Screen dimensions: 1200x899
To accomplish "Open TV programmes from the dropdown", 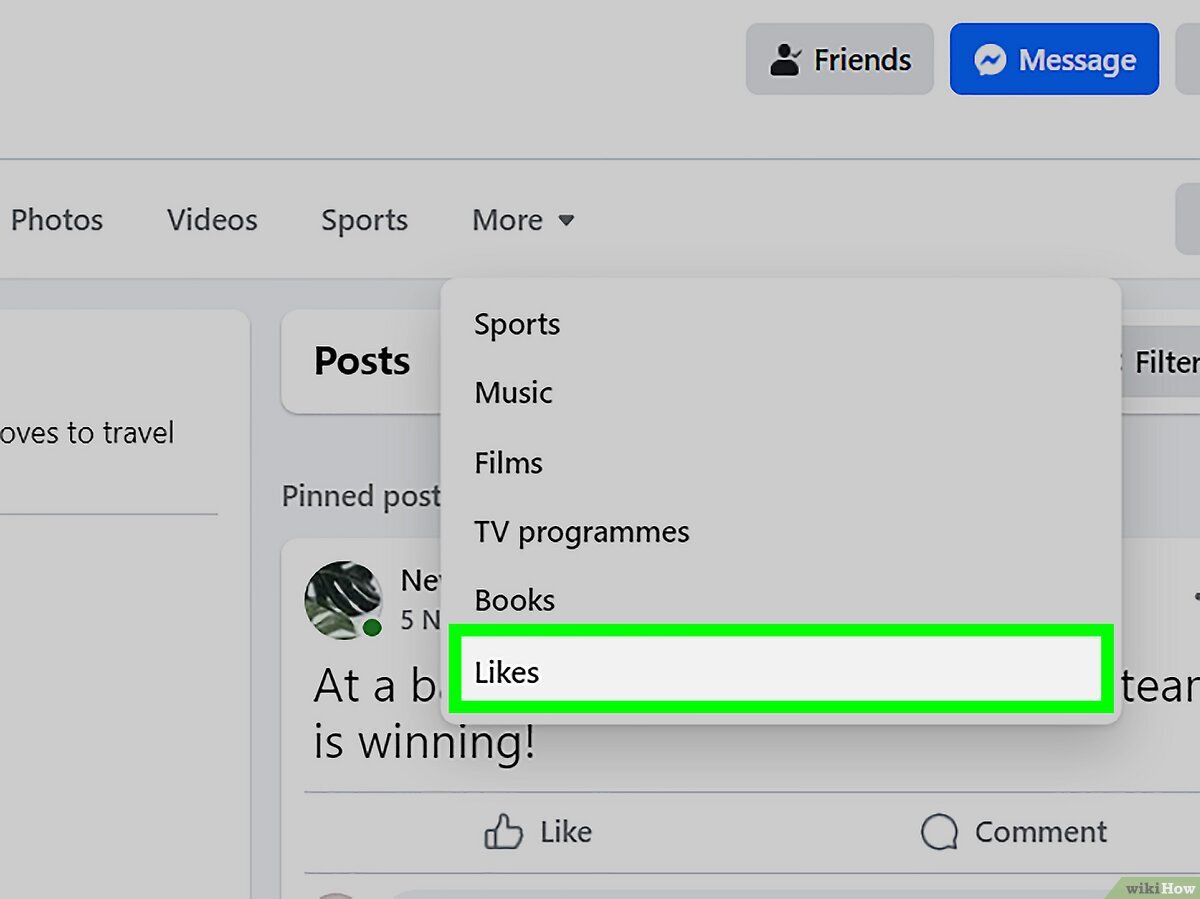I will [x=582, y=532].
